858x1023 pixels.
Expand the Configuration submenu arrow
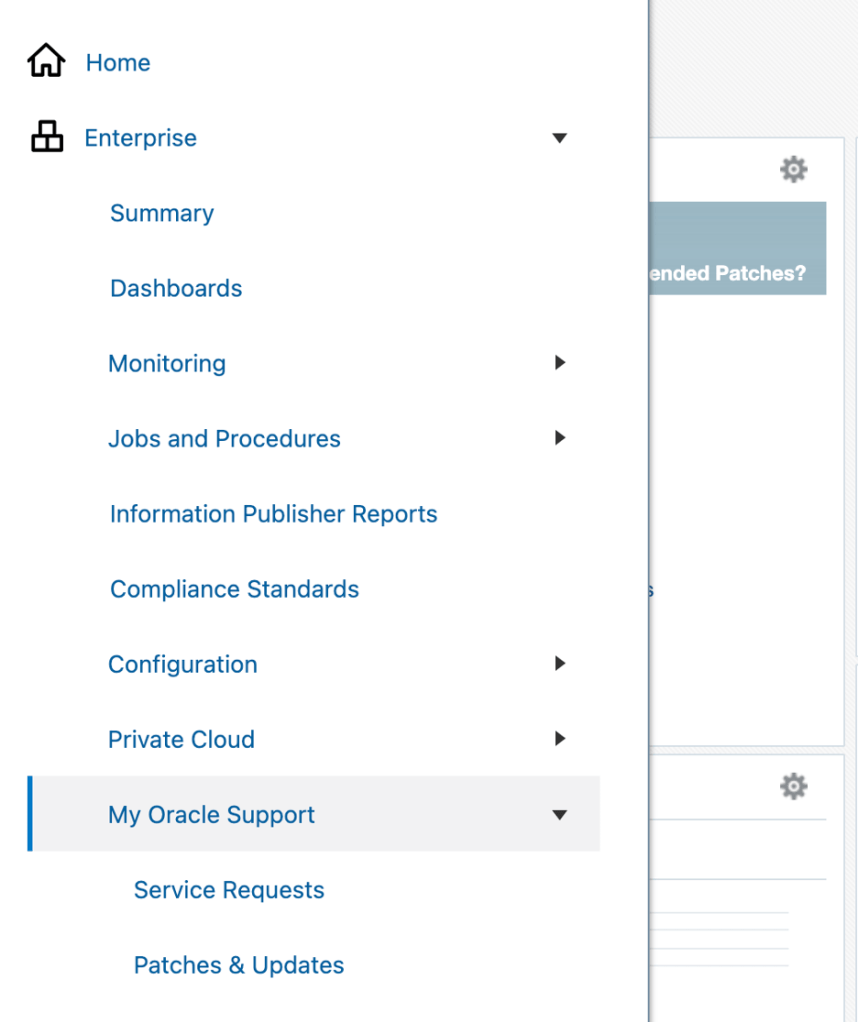point(559,664)
